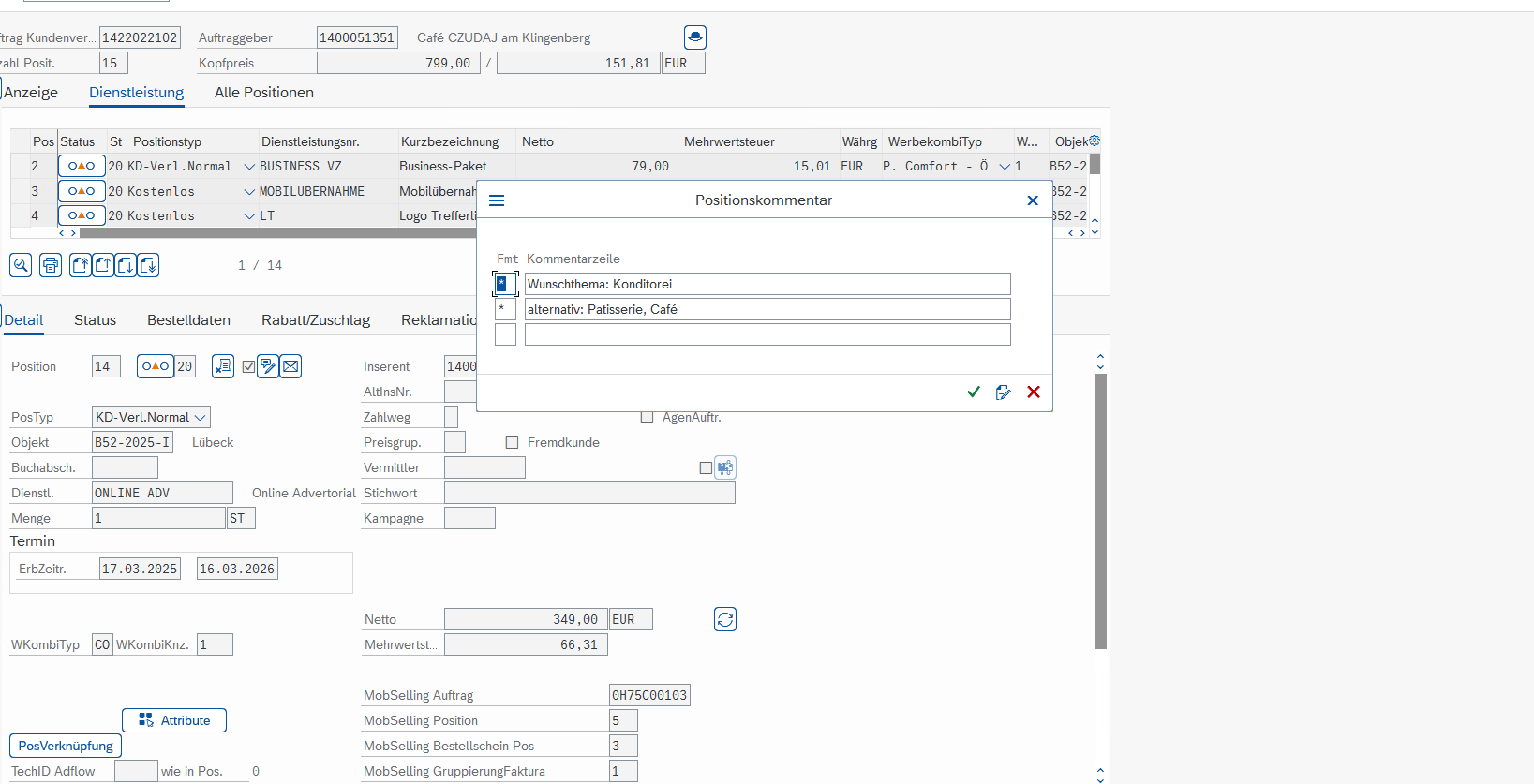The height and width of the screenshot is (784, 1534).
Task: Click status traffic-light icon in row 4
Action: click(82, 215)
